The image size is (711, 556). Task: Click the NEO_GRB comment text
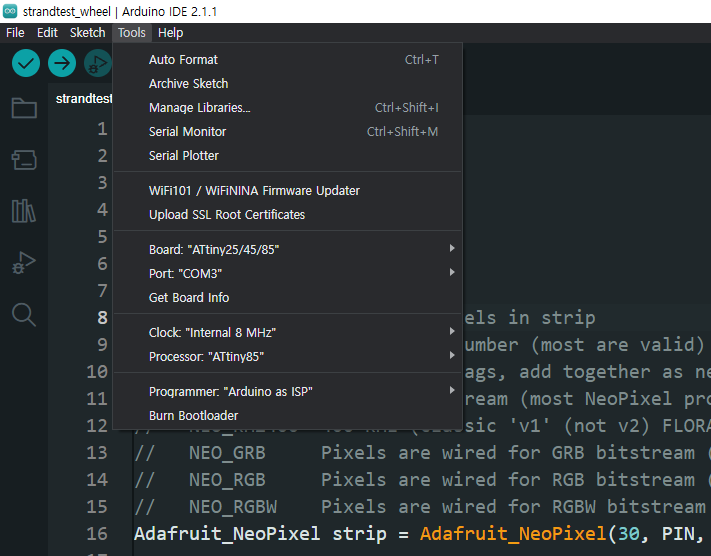click(x=227, y=453)
